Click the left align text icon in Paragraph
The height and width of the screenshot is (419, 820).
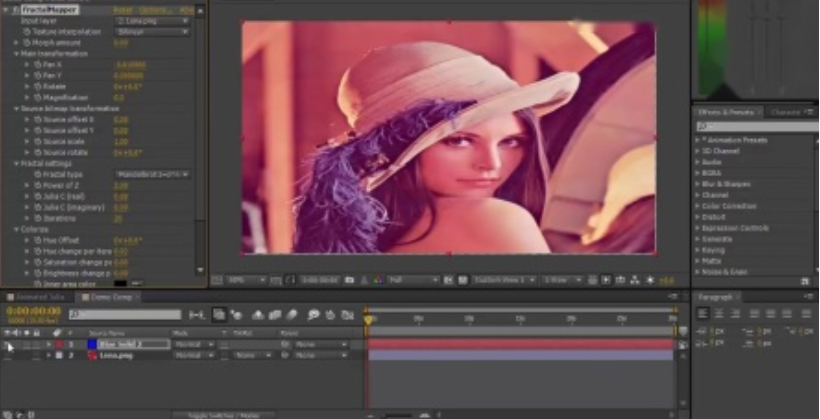click(703, 313)
